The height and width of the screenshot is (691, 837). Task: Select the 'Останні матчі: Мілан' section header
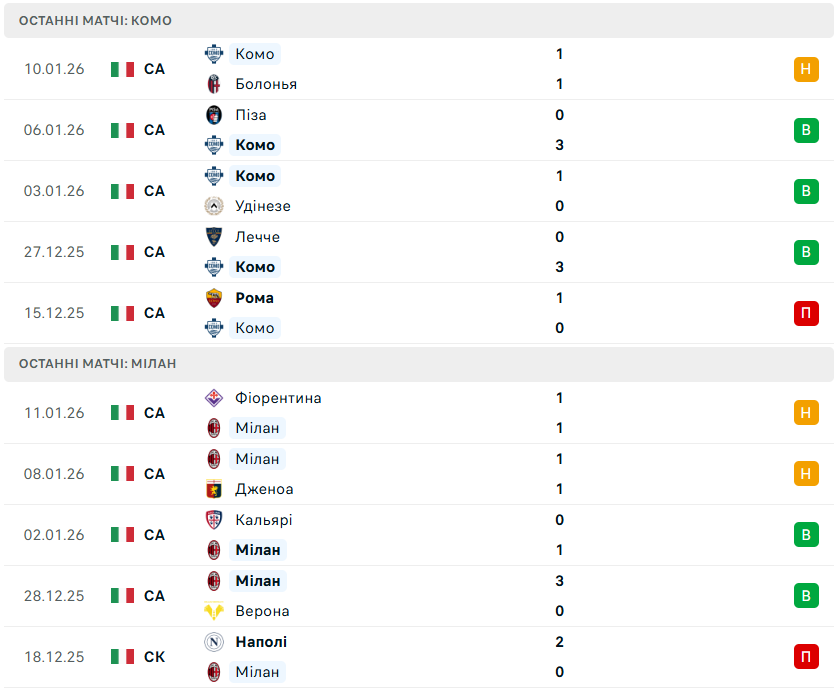98,363
